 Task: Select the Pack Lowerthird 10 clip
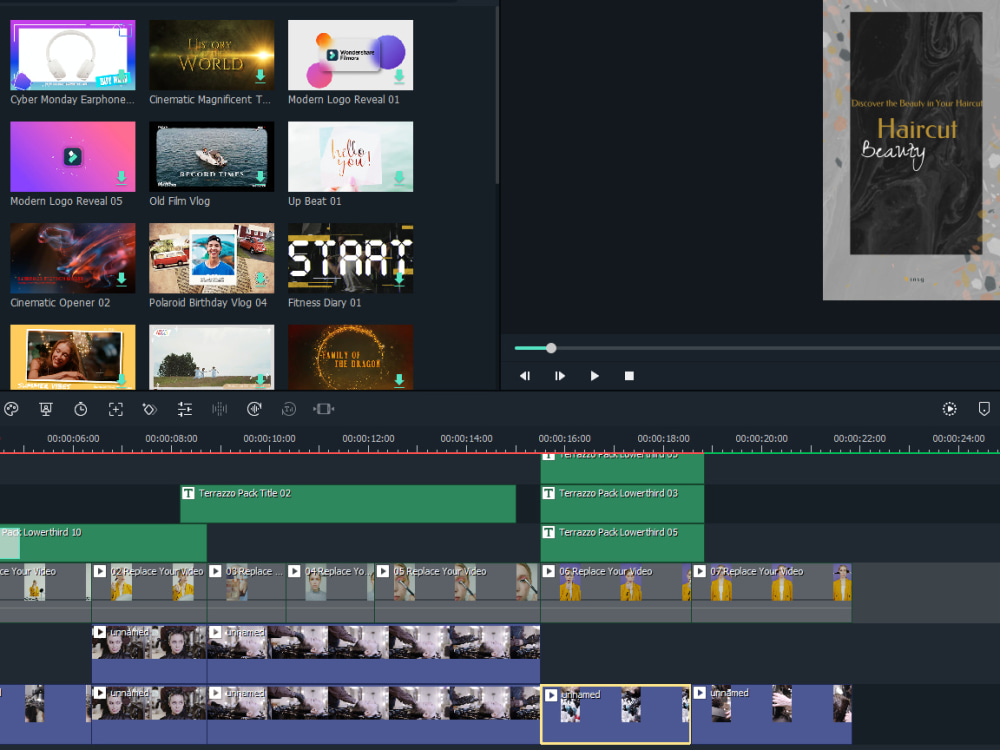103,543
